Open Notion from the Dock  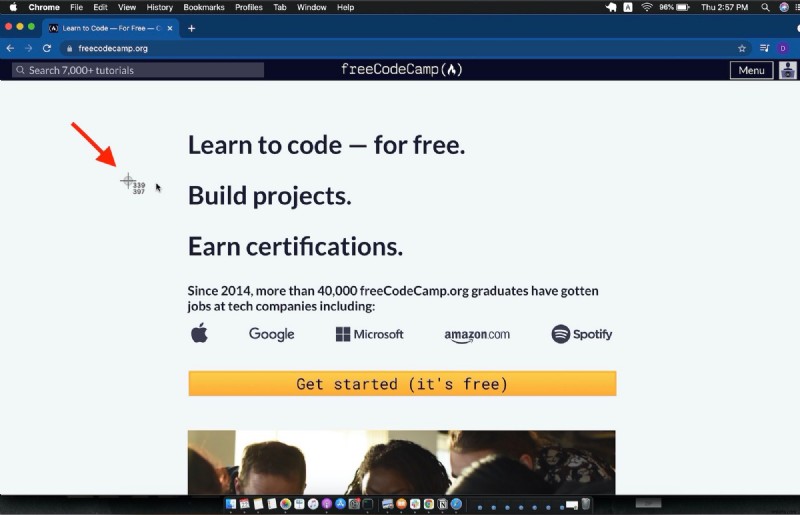pos(442,504)
